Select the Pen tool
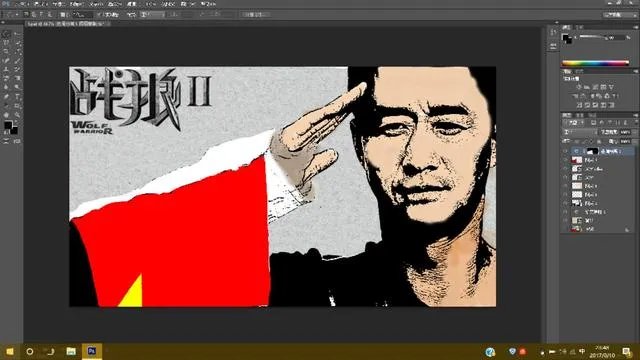 (x=6, y=96)
